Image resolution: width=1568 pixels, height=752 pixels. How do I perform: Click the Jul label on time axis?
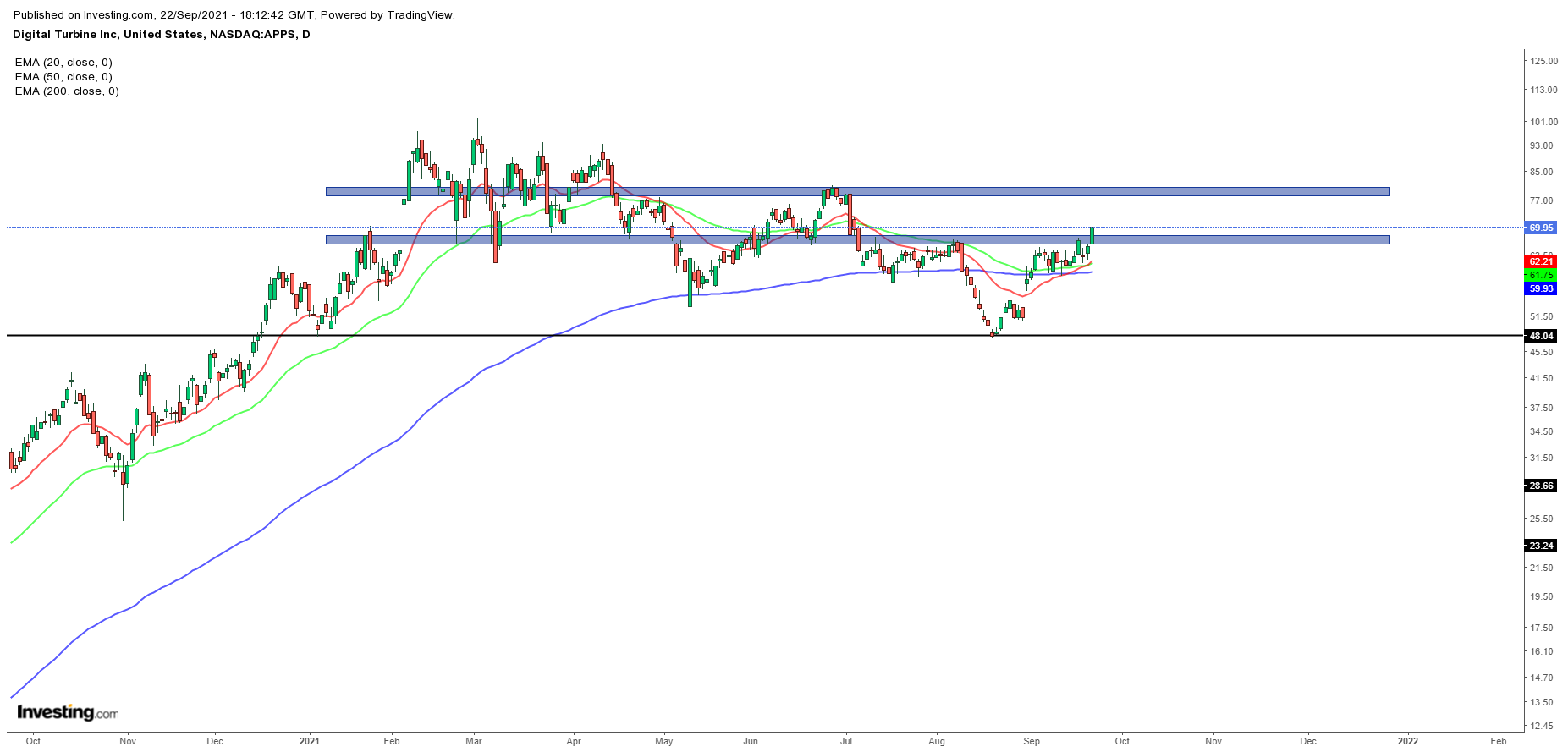[845, 741]
